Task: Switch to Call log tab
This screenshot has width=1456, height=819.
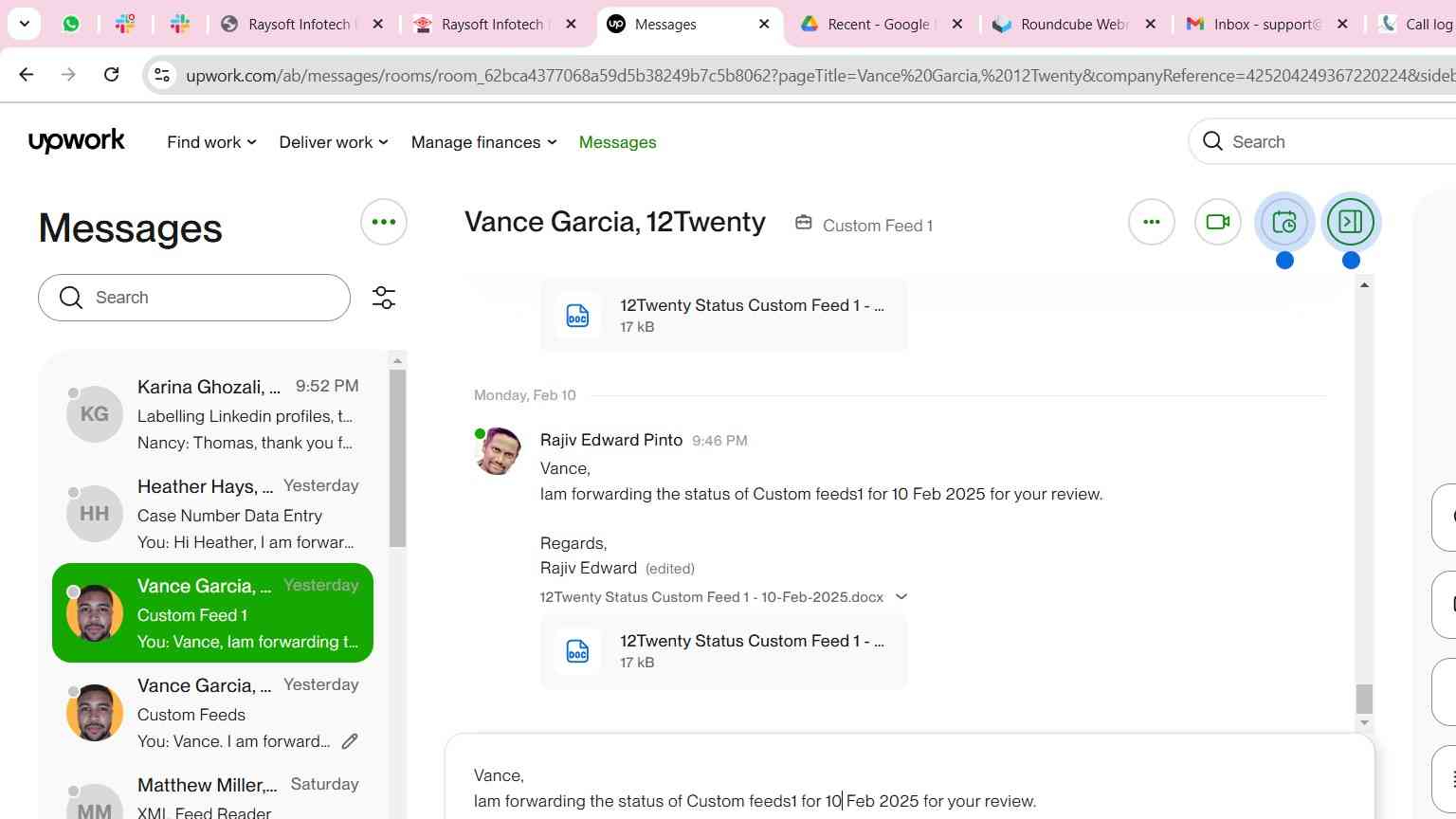Action: coord(1416,24)
